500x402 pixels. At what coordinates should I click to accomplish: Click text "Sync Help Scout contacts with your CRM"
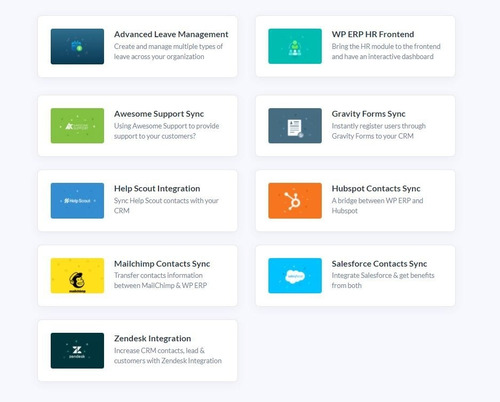(x=166, y=206)
